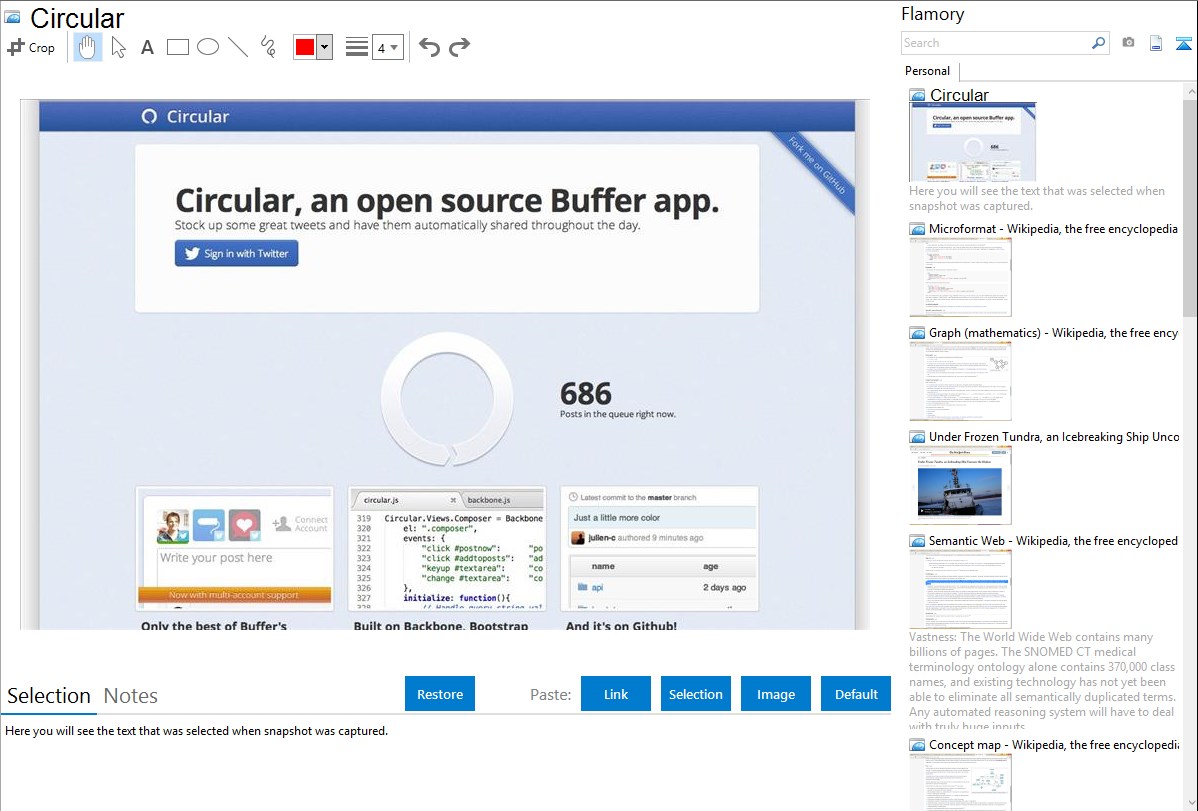Click 'Connect Account' in the snapshot
1198x811 pixels.
[x=300, y=524]
